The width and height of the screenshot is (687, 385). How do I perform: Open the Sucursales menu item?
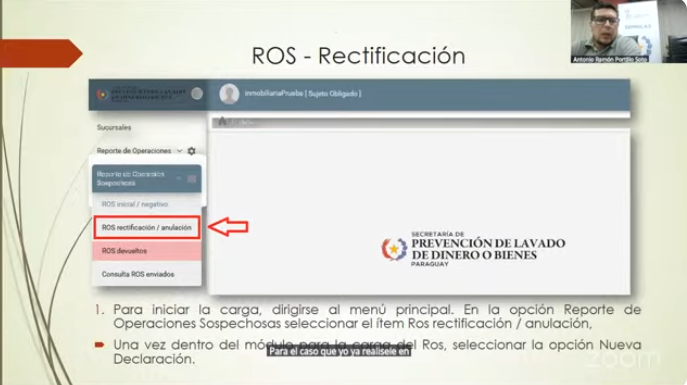tap(114, 127)
